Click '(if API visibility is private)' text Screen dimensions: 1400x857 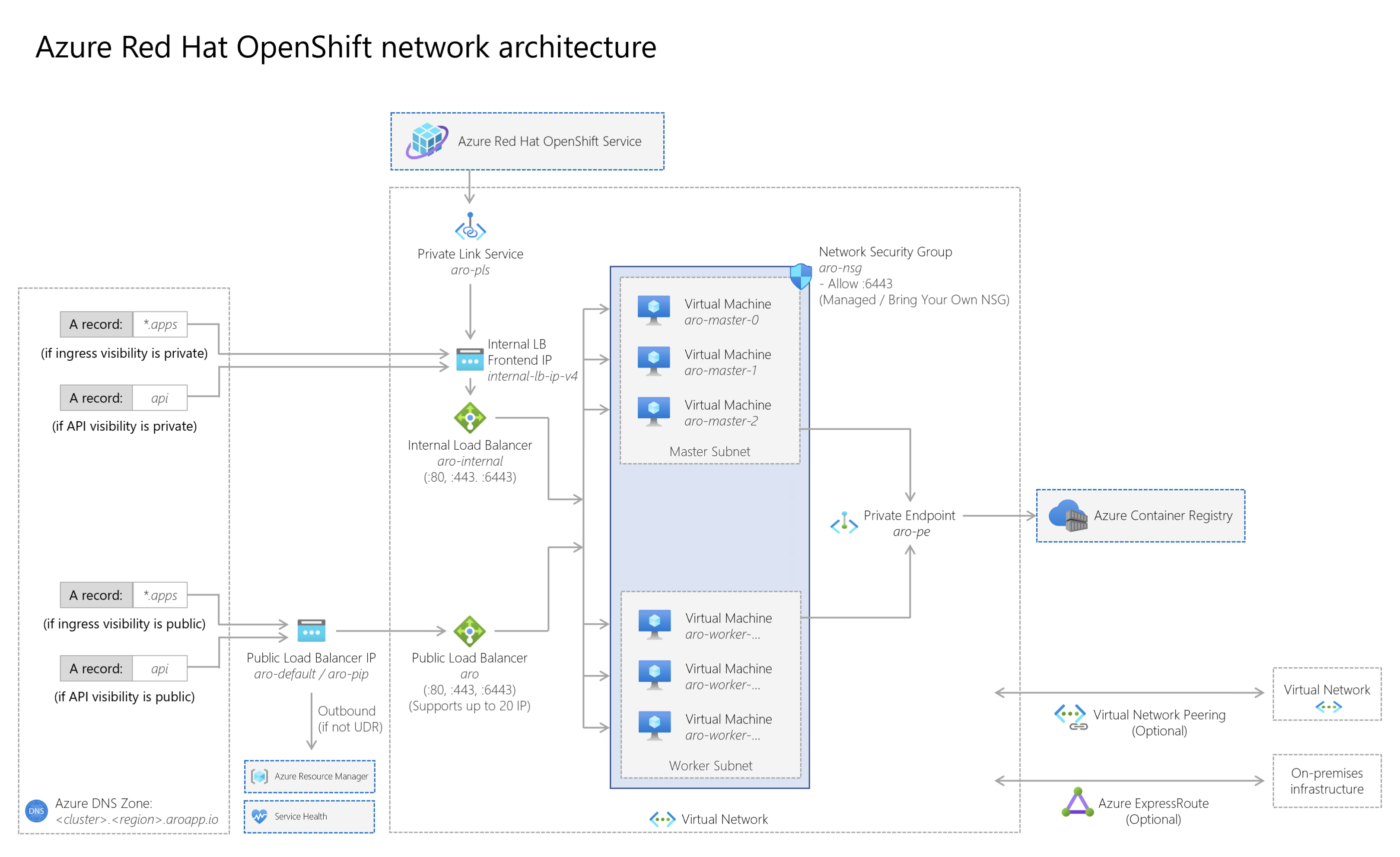coord(124,426)
